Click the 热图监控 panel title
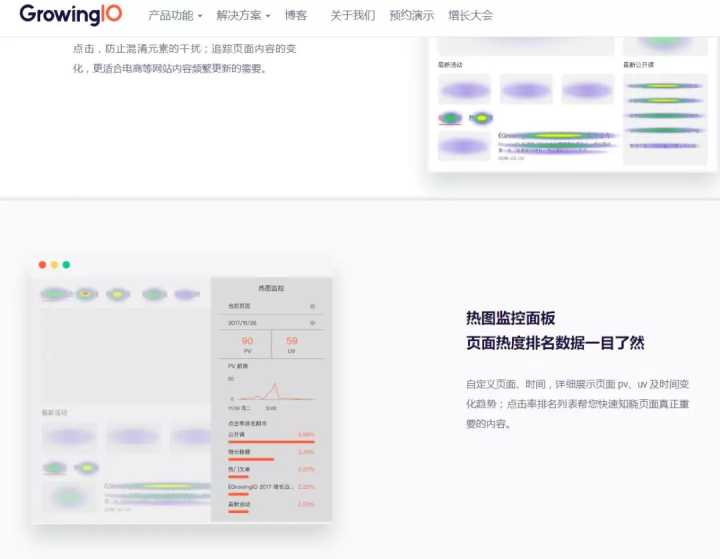The height and width of the screenshot is (559, 720). pyautogui.click(x=270, y=288)
